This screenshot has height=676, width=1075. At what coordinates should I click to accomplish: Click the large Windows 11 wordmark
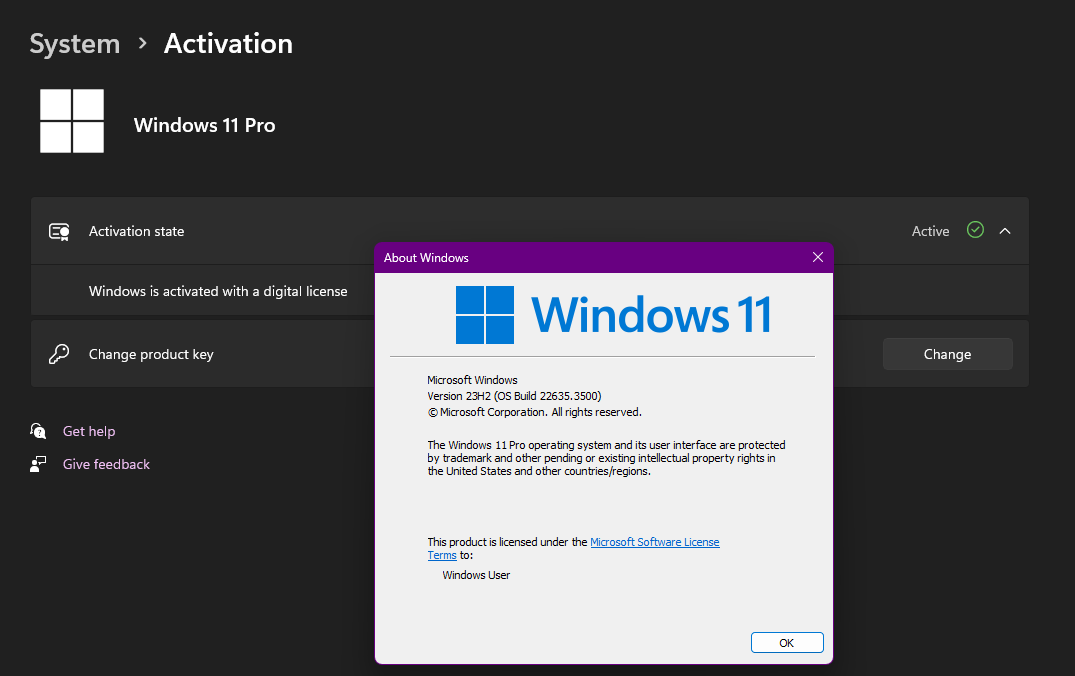pos(651,315)
